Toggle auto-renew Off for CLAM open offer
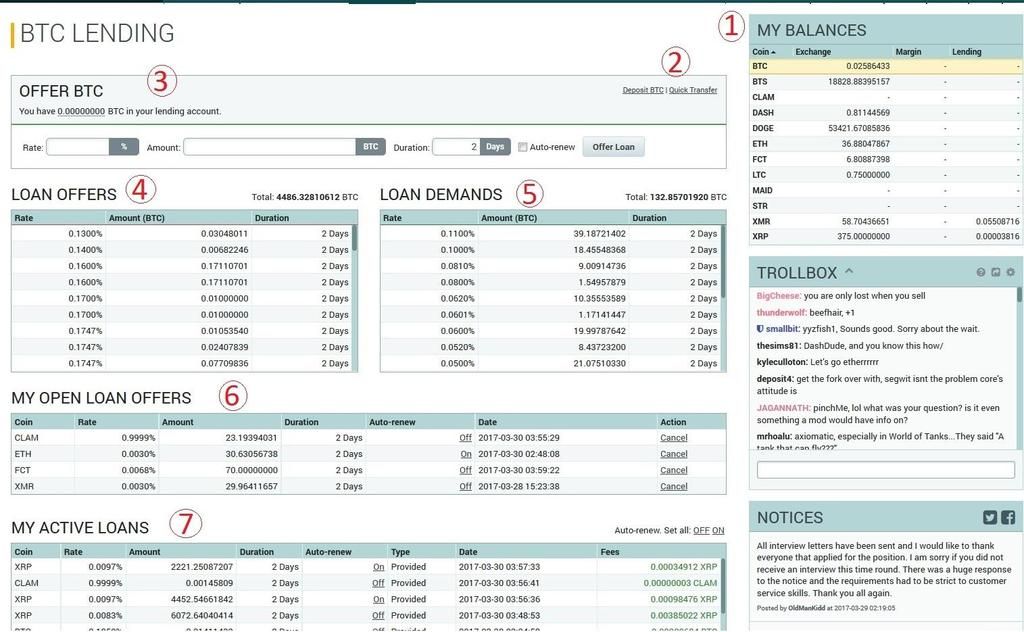Viewport: 1024px width, 632px height. (465, 438)
